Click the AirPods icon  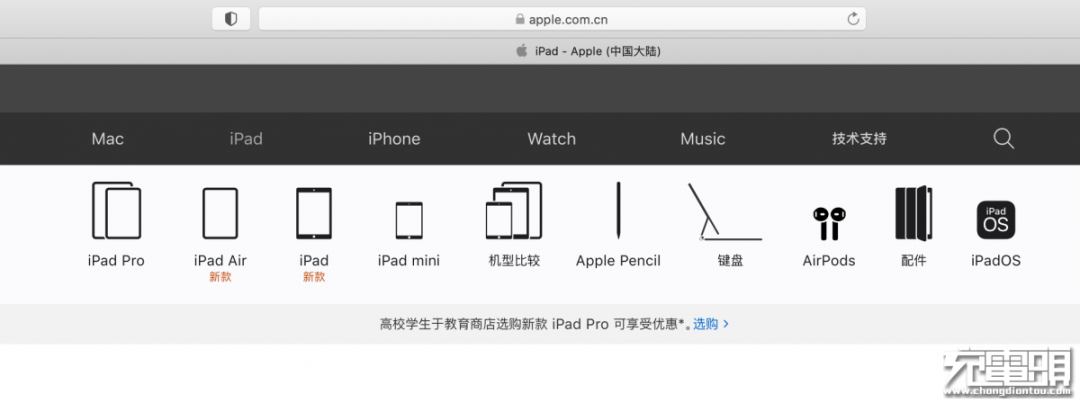click(829, 223)
